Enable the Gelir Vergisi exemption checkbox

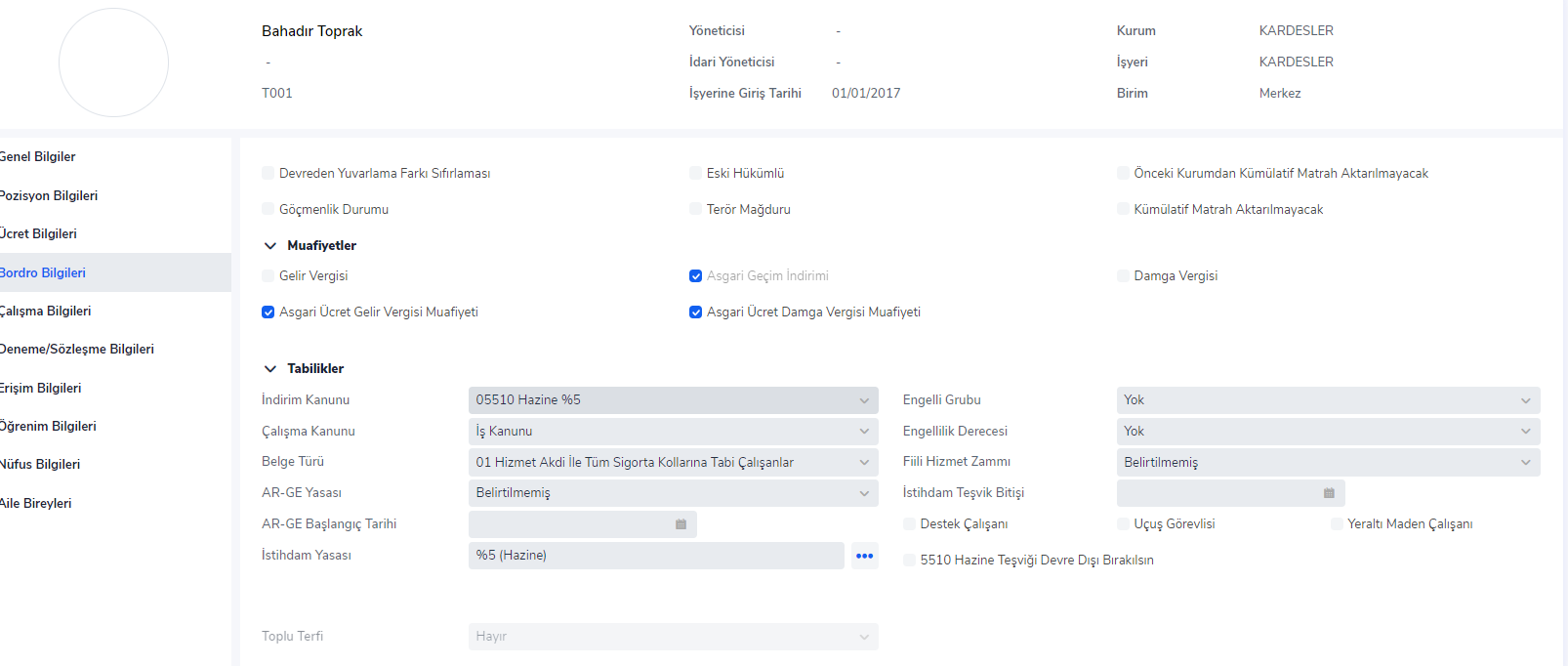pos(268,276)
